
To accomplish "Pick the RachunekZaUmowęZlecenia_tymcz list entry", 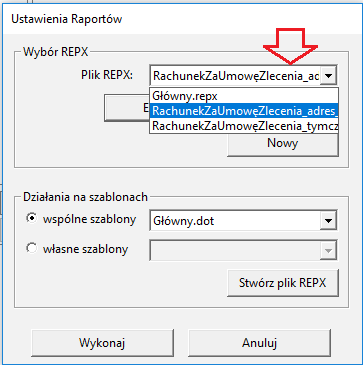I will [244, 126].
